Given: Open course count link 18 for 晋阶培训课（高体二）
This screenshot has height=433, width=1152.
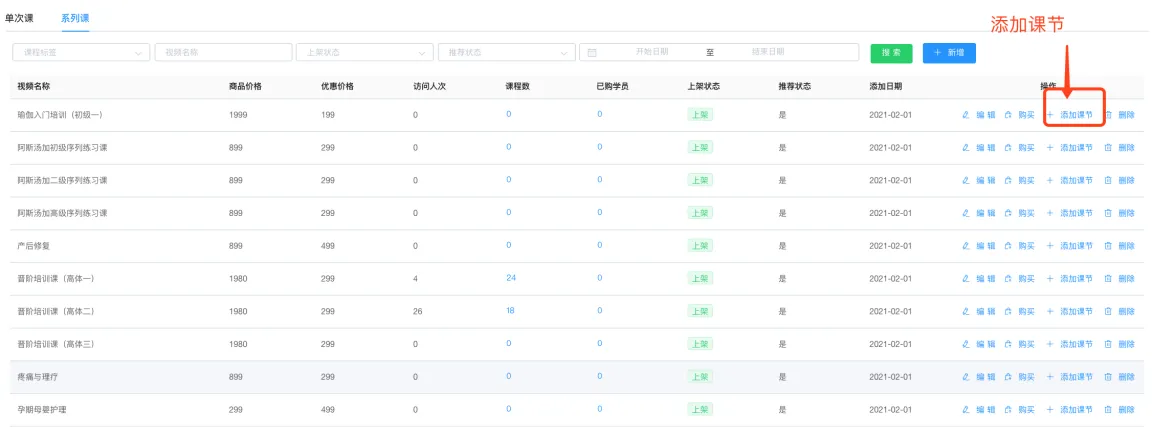Looking at the screenshot, I should (x=510, y=310).
